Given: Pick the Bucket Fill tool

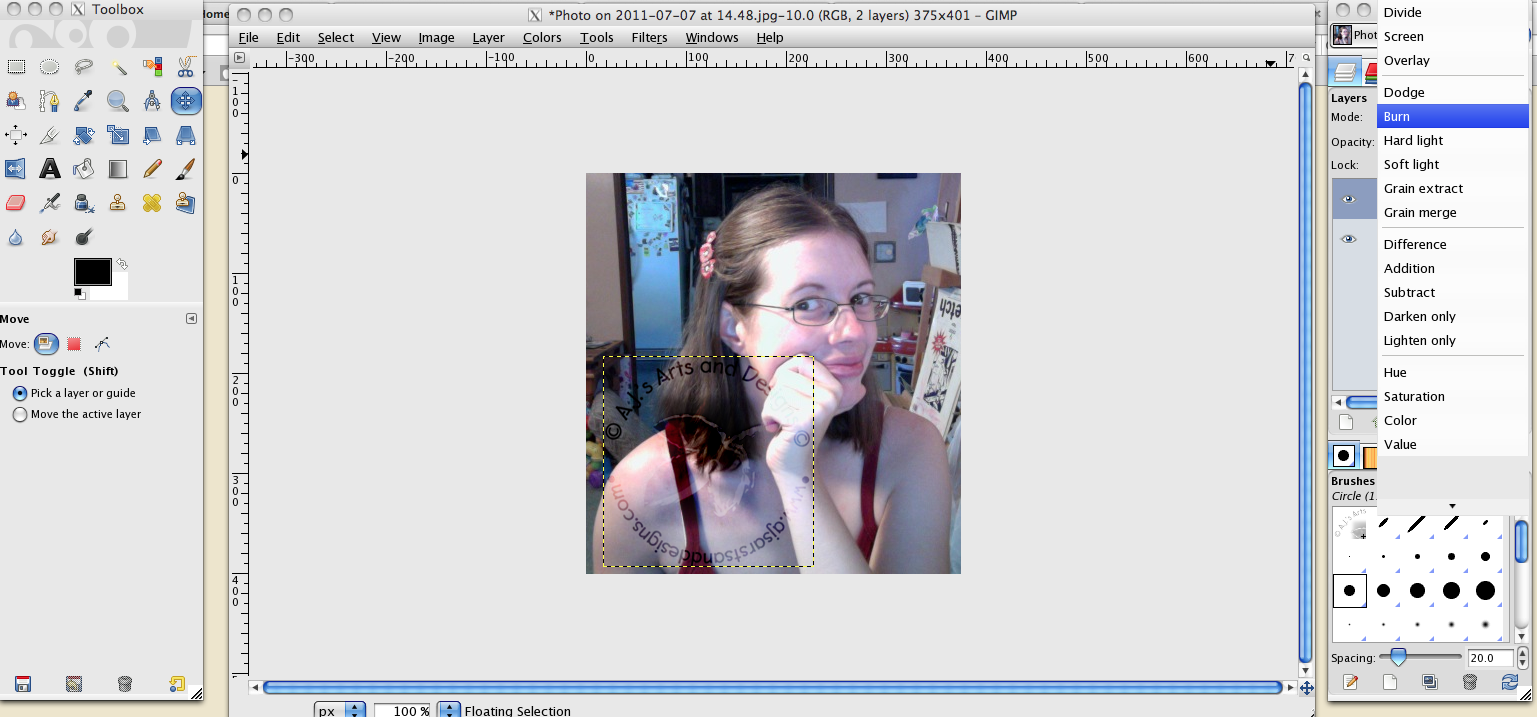Looking at the screenshot, I should coord(84,169).
